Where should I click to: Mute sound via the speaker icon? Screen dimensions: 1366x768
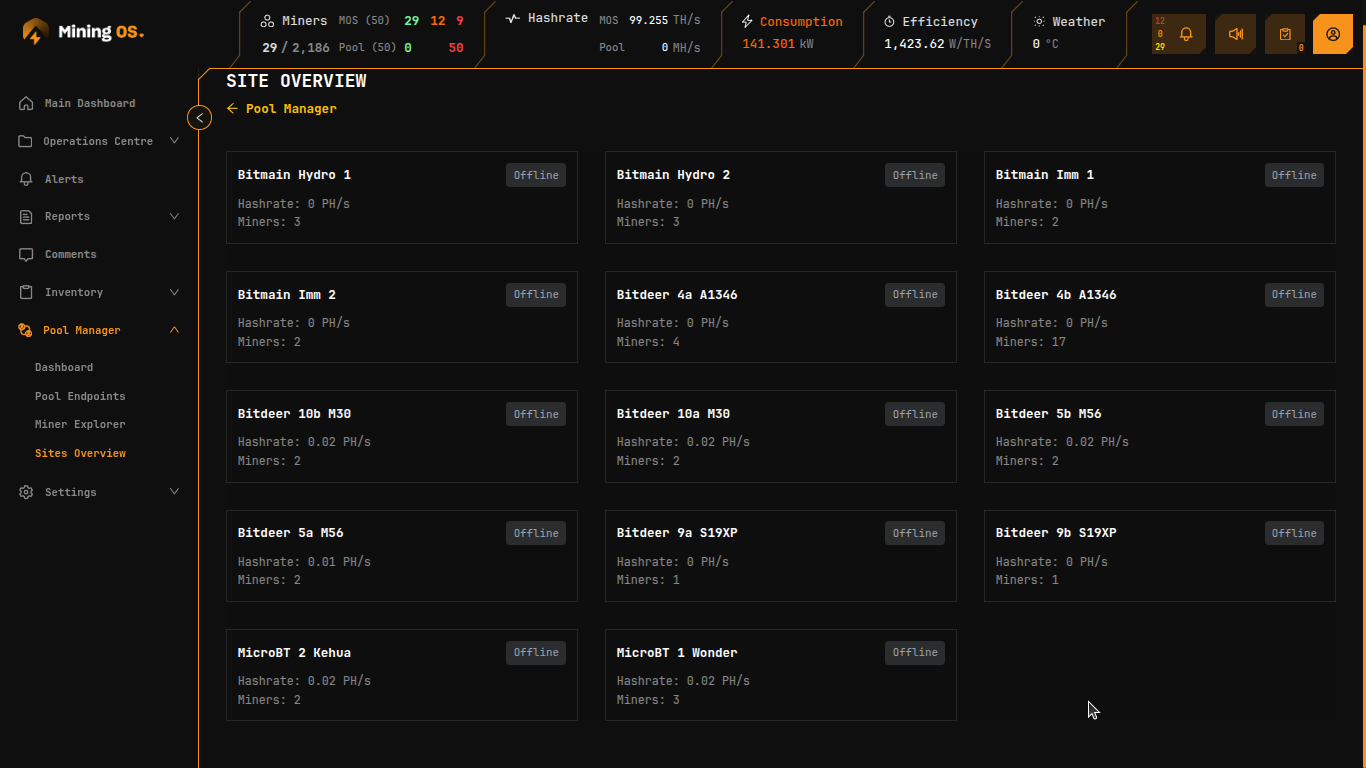tap(1235, 33)
